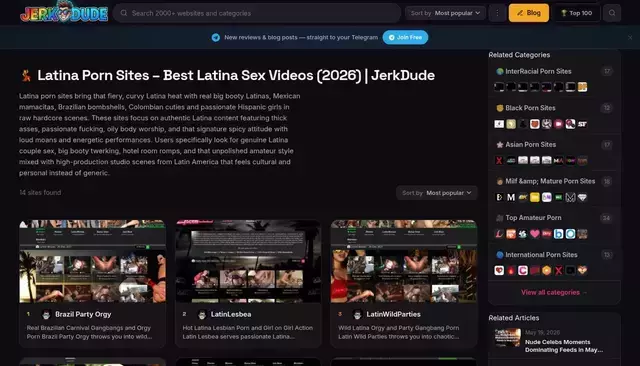Click the pink 'C' site icon in International row
The image size is (640, 366).
[x=523, y=271]
